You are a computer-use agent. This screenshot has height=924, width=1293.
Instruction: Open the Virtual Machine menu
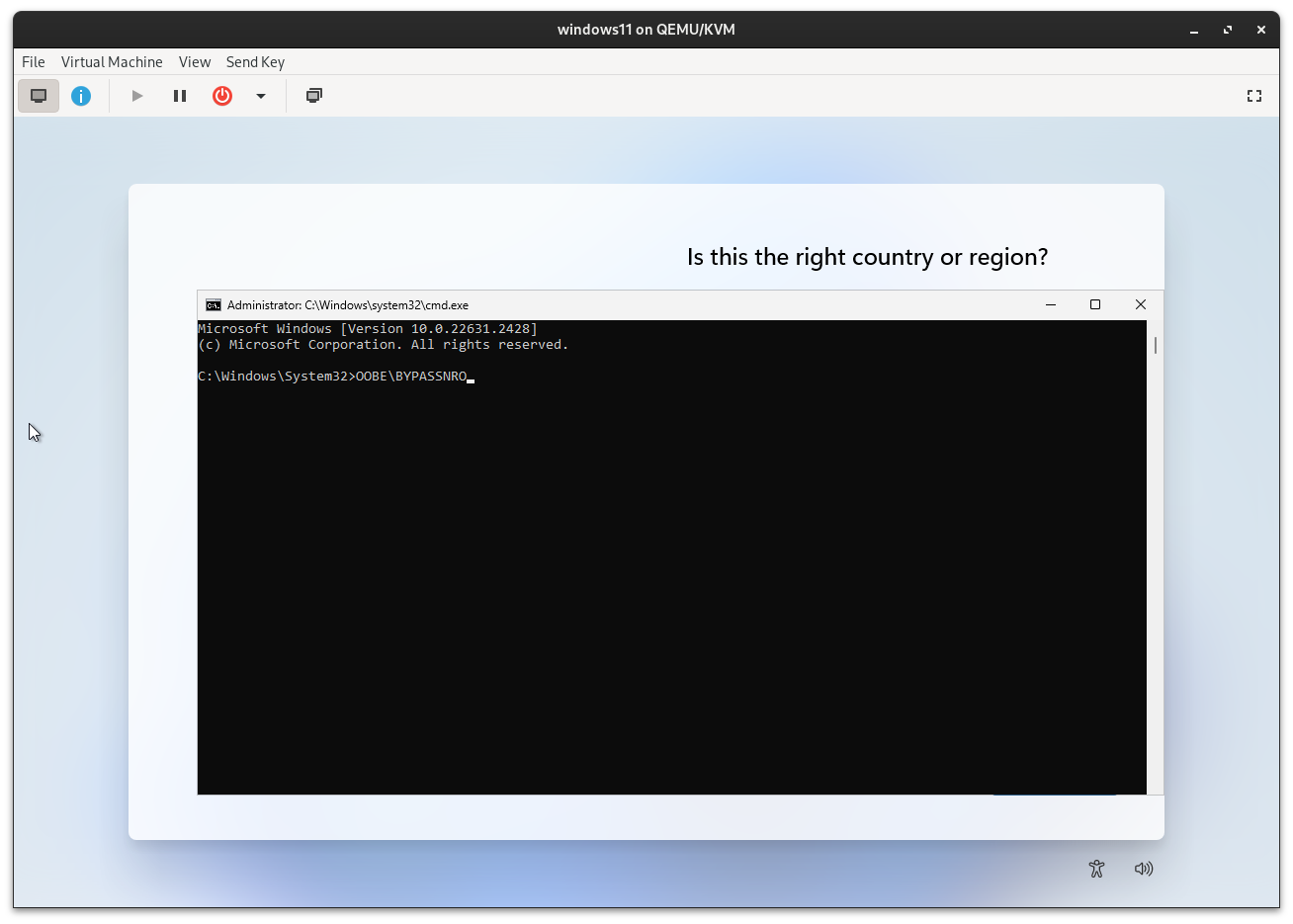[x=112, y=61]
